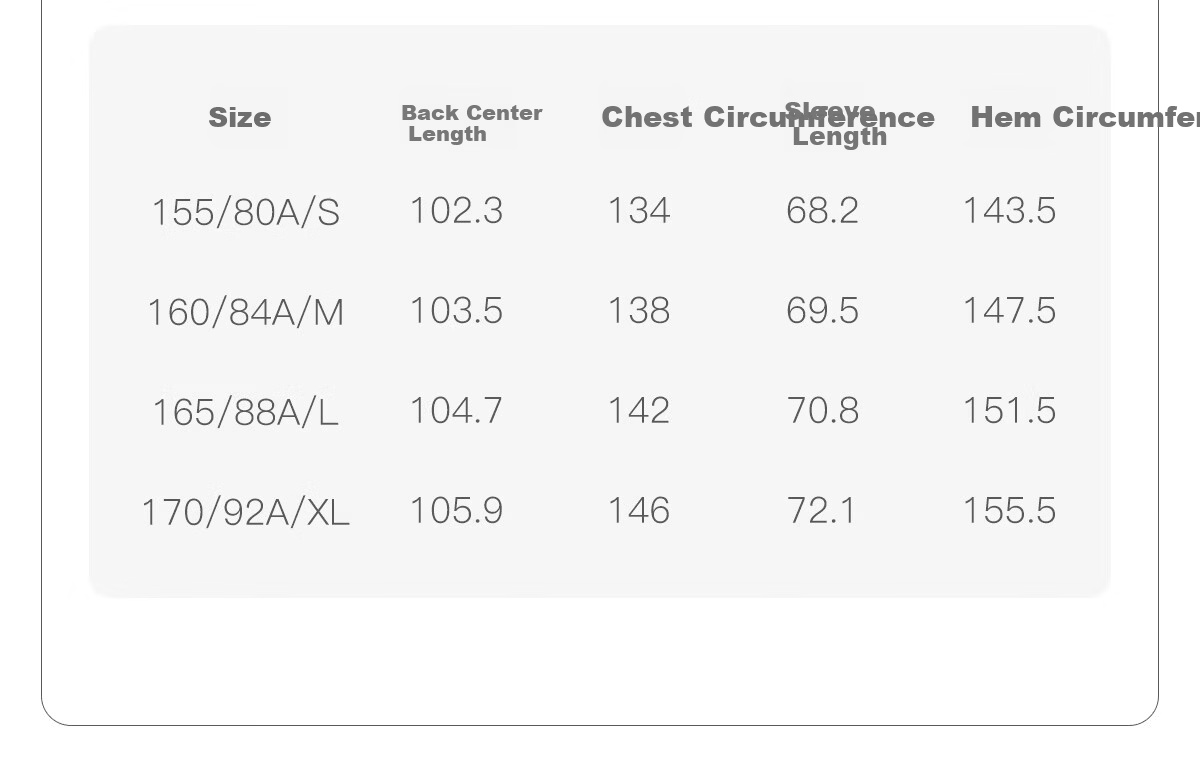This screenshot has height=768, width=1200.
Task: Select the 155/80A/S size row label
Action: click(x=246, y=212)
